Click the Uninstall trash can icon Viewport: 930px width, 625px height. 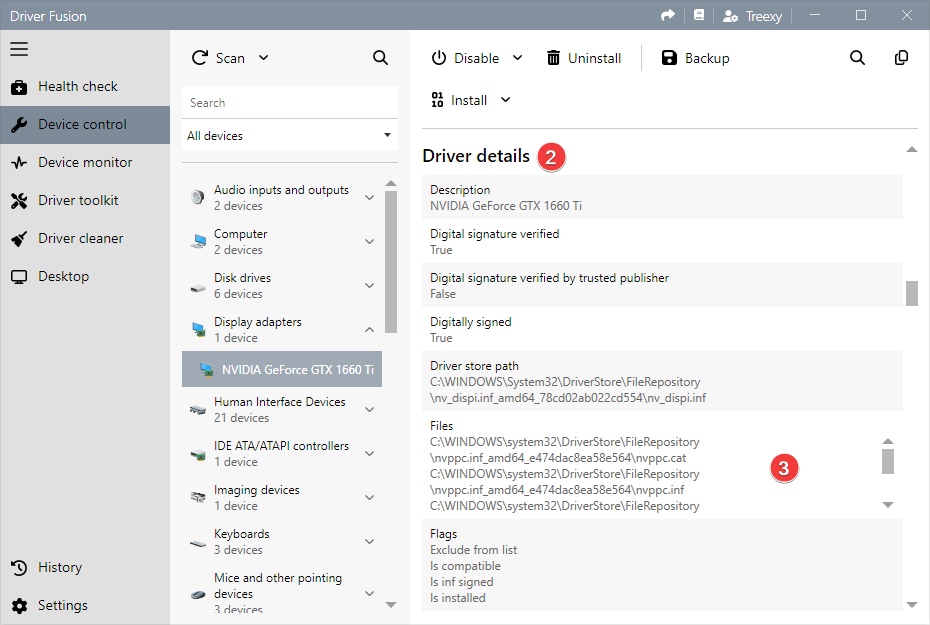[x=553, y=58]
